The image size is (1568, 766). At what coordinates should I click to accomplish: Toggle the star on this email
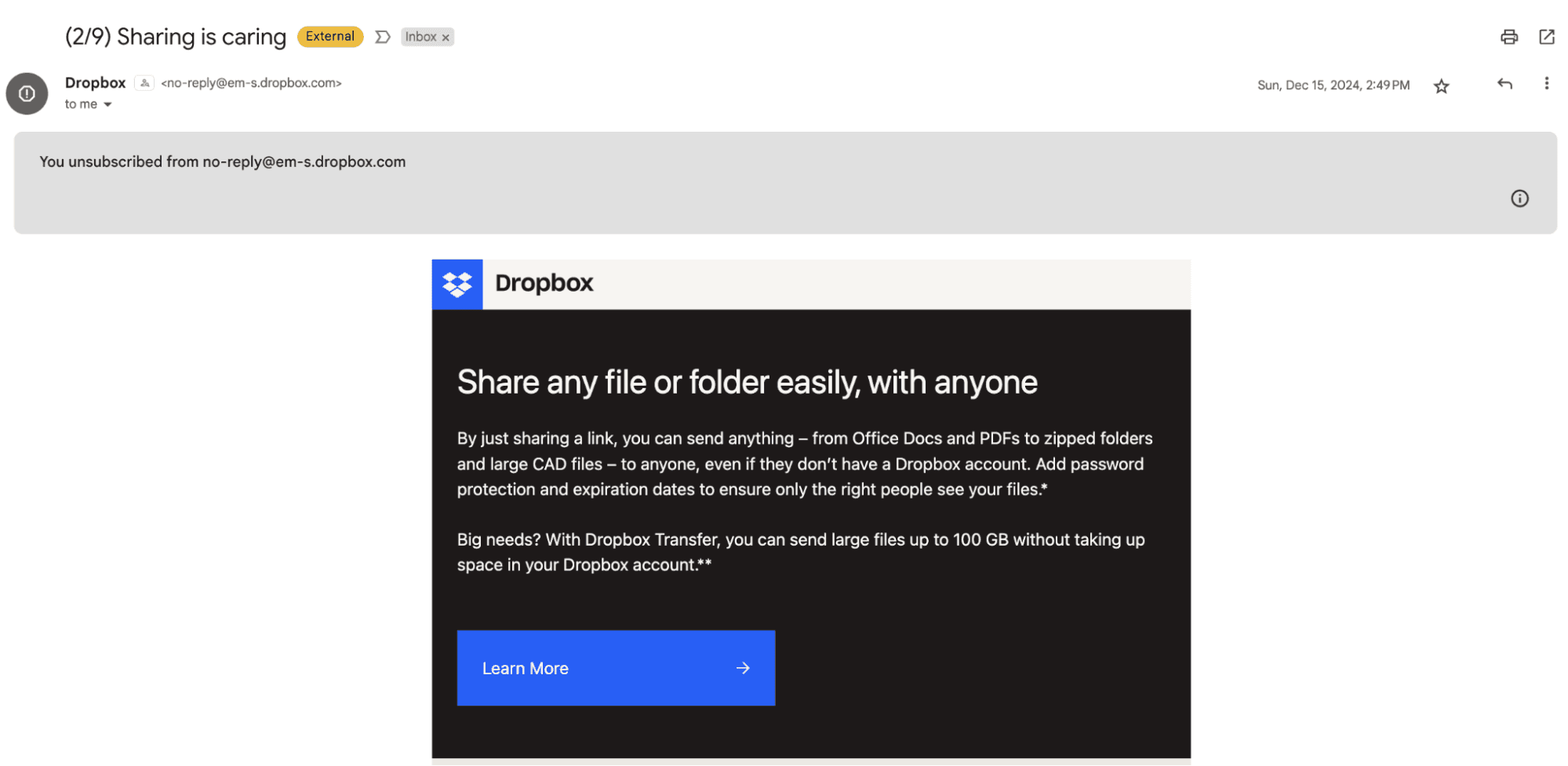(1441, 86)
